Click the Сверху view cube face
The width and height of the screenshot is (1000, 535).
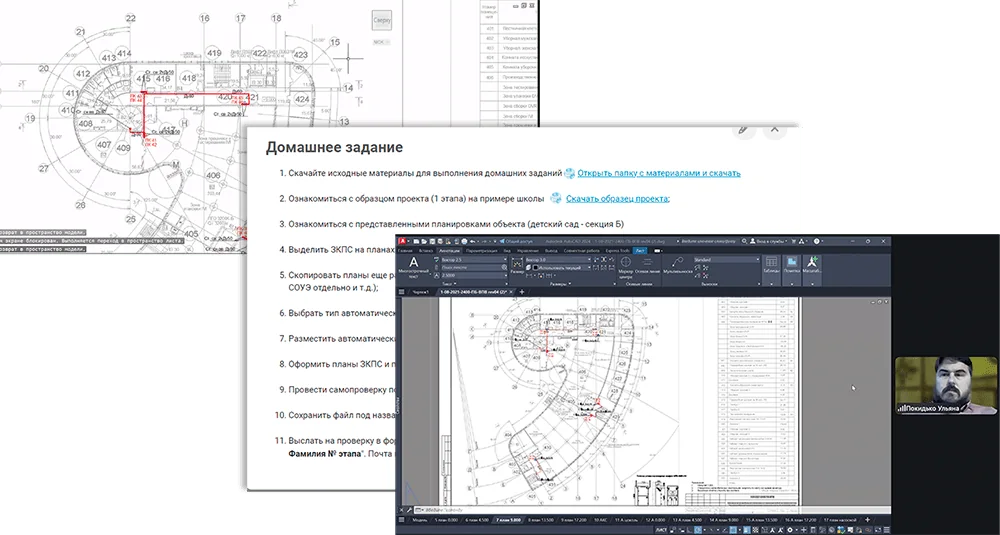pyautogui.click(x=381, y=20)
